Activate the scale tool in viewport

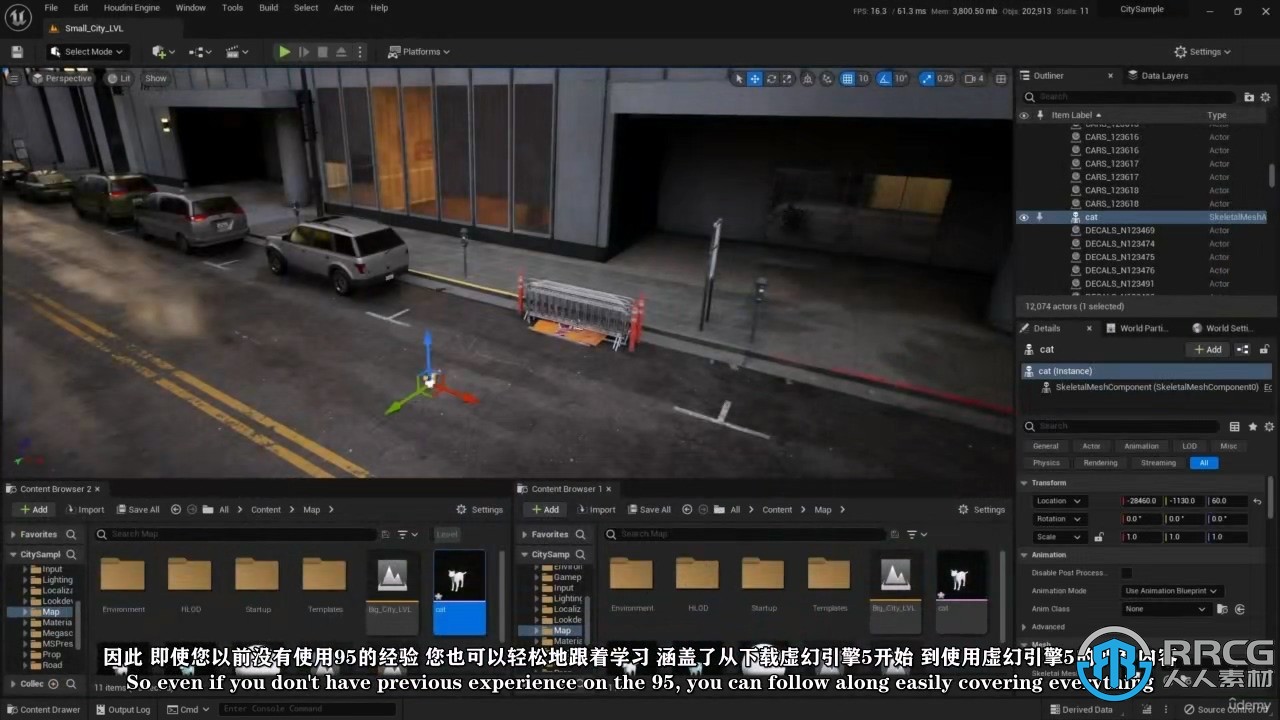pos(787,78)
